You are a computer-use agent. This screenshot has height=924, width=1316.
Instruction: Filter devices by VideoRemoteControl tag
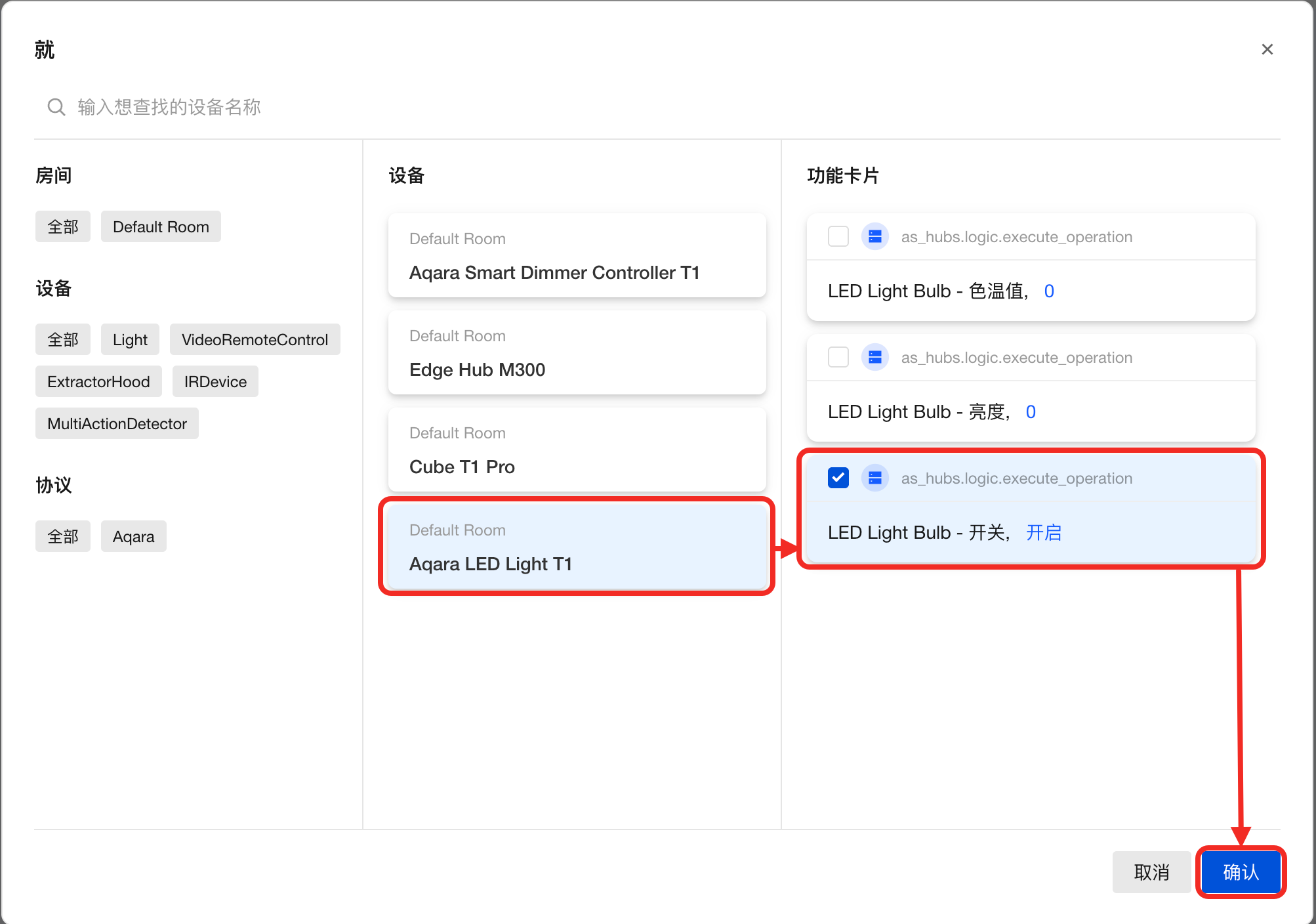pyautogui.click(x=255, y=339)
